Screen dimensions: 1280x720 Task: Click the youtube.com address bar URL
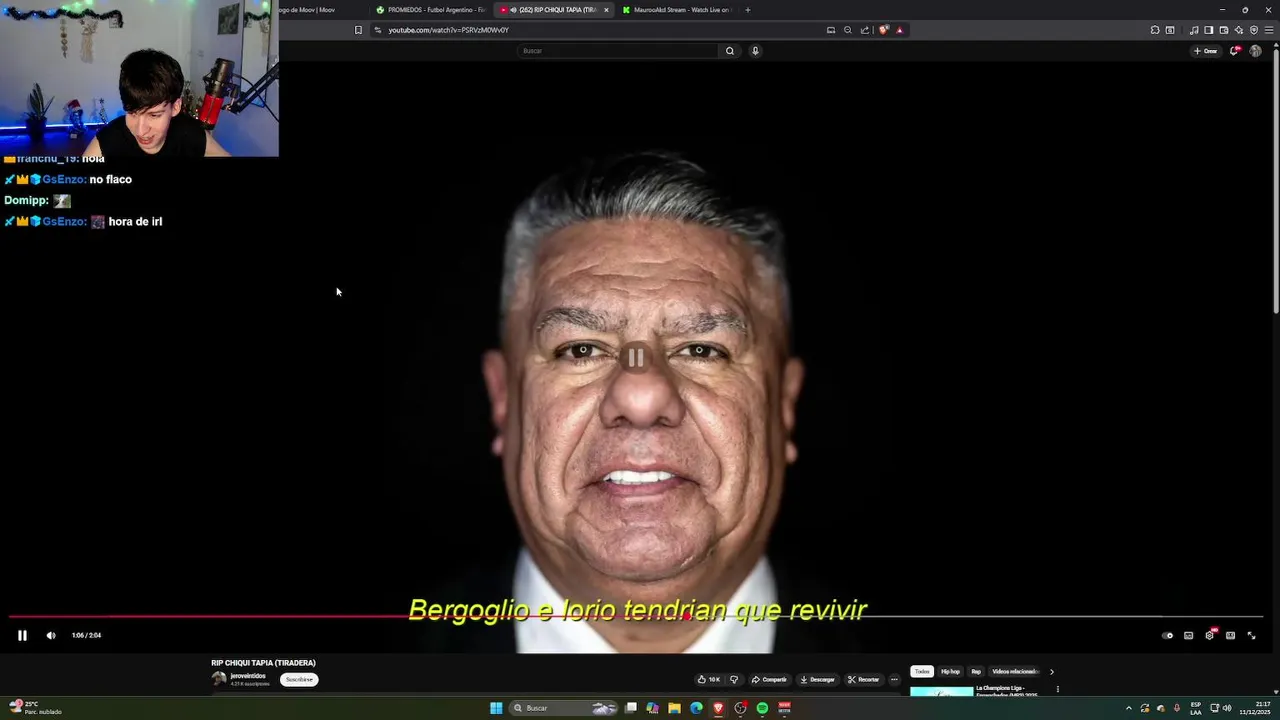click(448, 30)
